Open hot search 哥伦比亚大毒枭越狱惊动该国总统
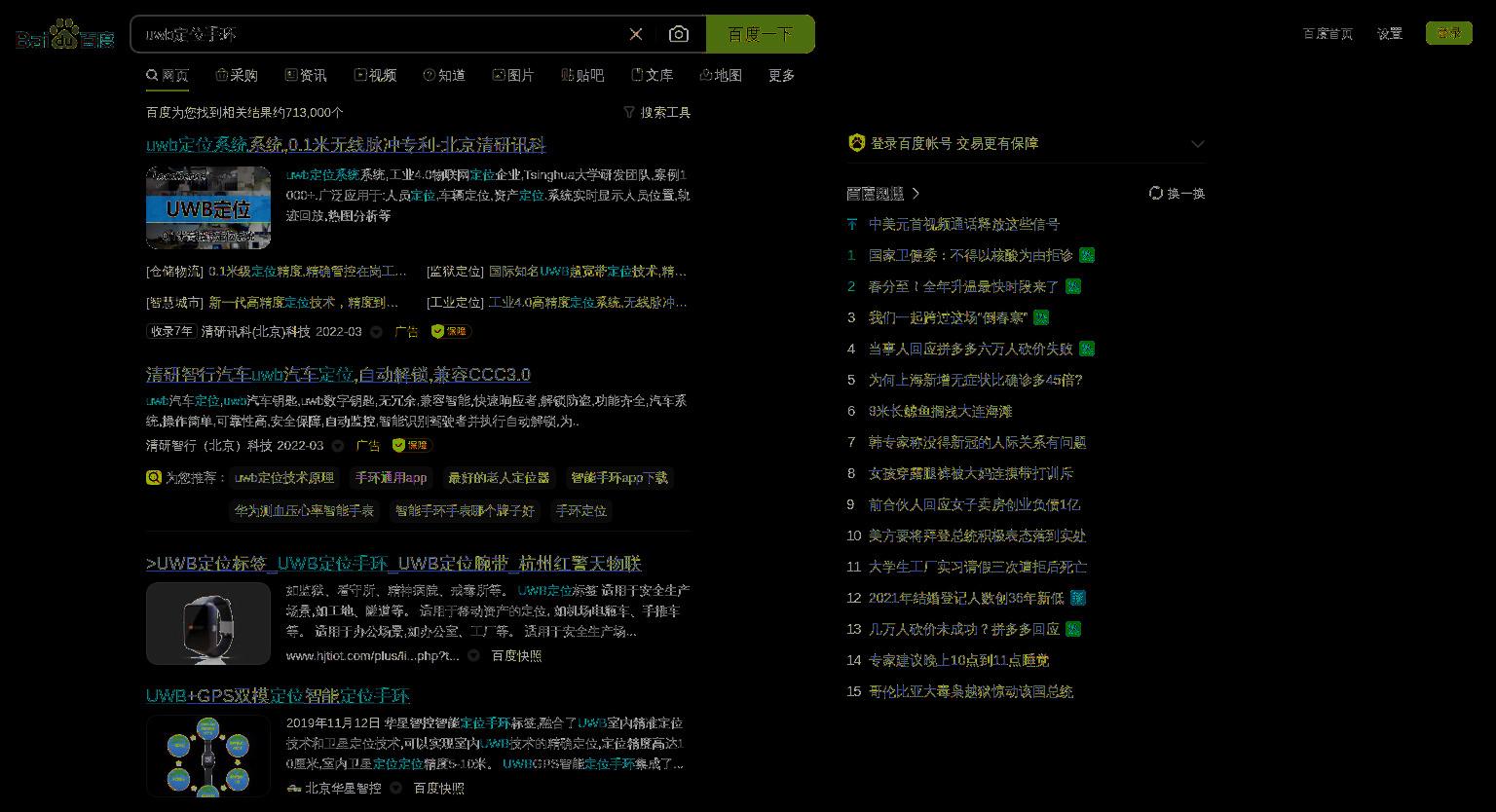This screenshot has width=1496, height=812. [971, 691]
